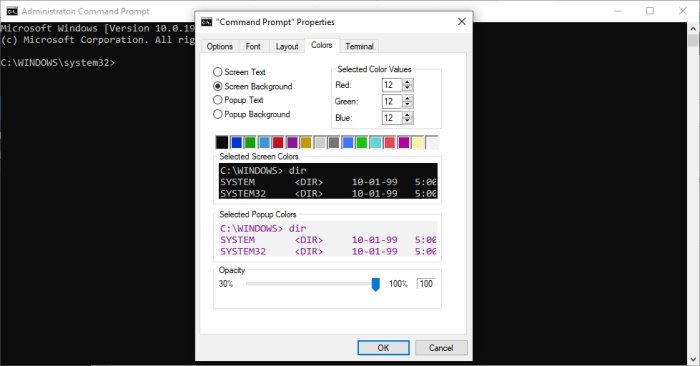Switch to the Options tab
The width and height of the screenshot is (700, 366).
(x=220, y=46)
